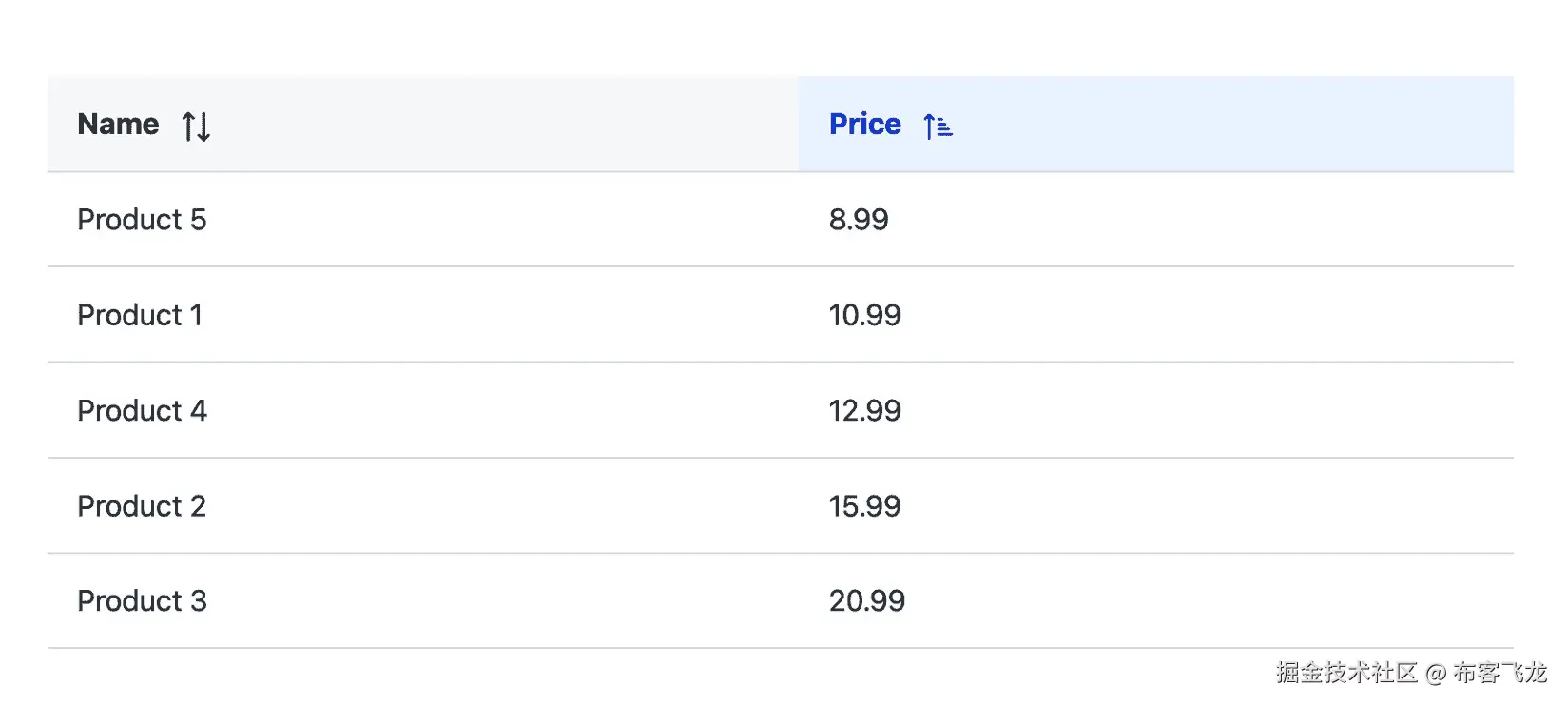The height and width of the screenshot is (706, 1568).
Task: Select the Product 3 name cell
Action: point(423,600)
